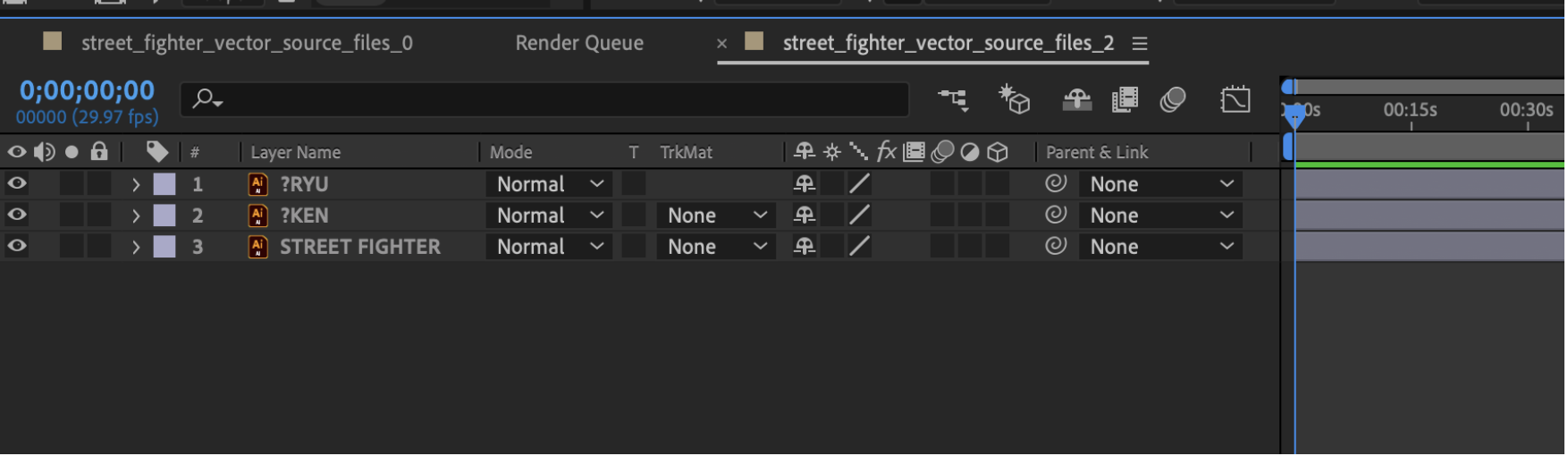The height and width of the screenshot is (456, 1568).
Task: Toggle the quality switch on ?RYU layer
Action: 859,184
